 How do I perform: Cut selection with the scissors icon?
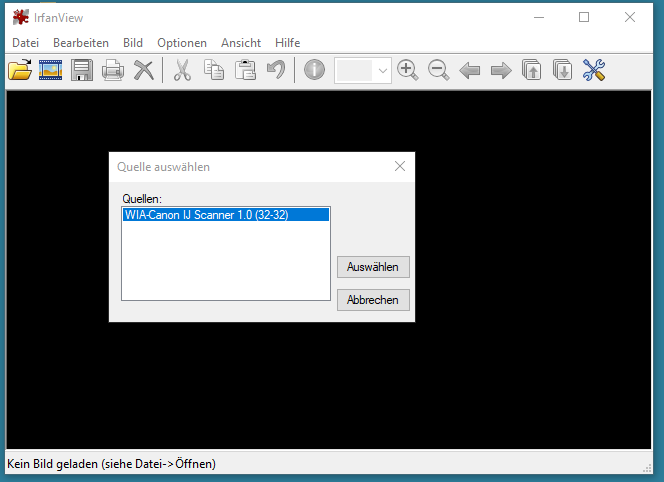183,70
